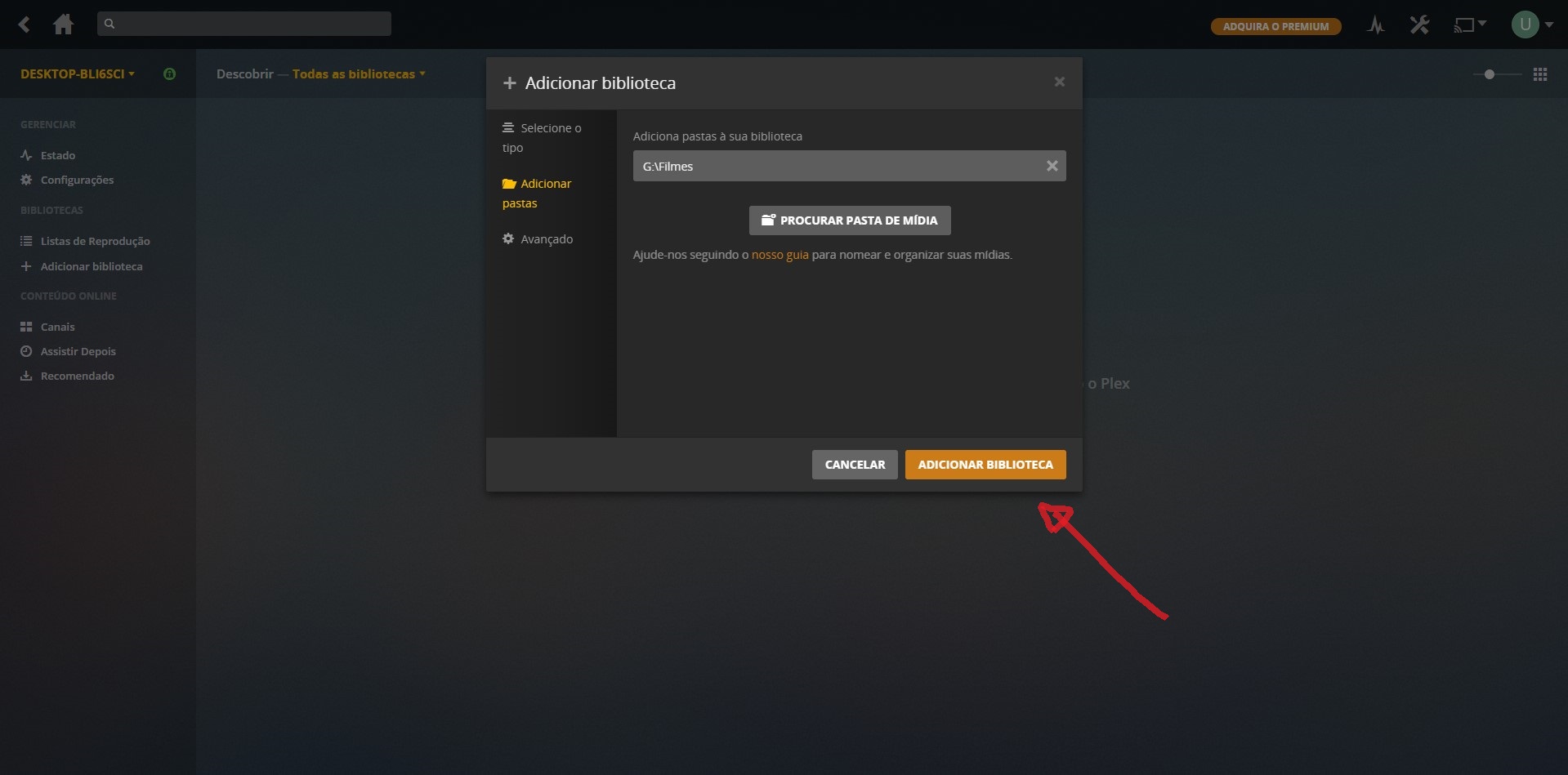Image resolution: width=1568 pixels, height=775 pixels.
Task: Switch to the grid view icon
Action: (x=1540, y=74)
